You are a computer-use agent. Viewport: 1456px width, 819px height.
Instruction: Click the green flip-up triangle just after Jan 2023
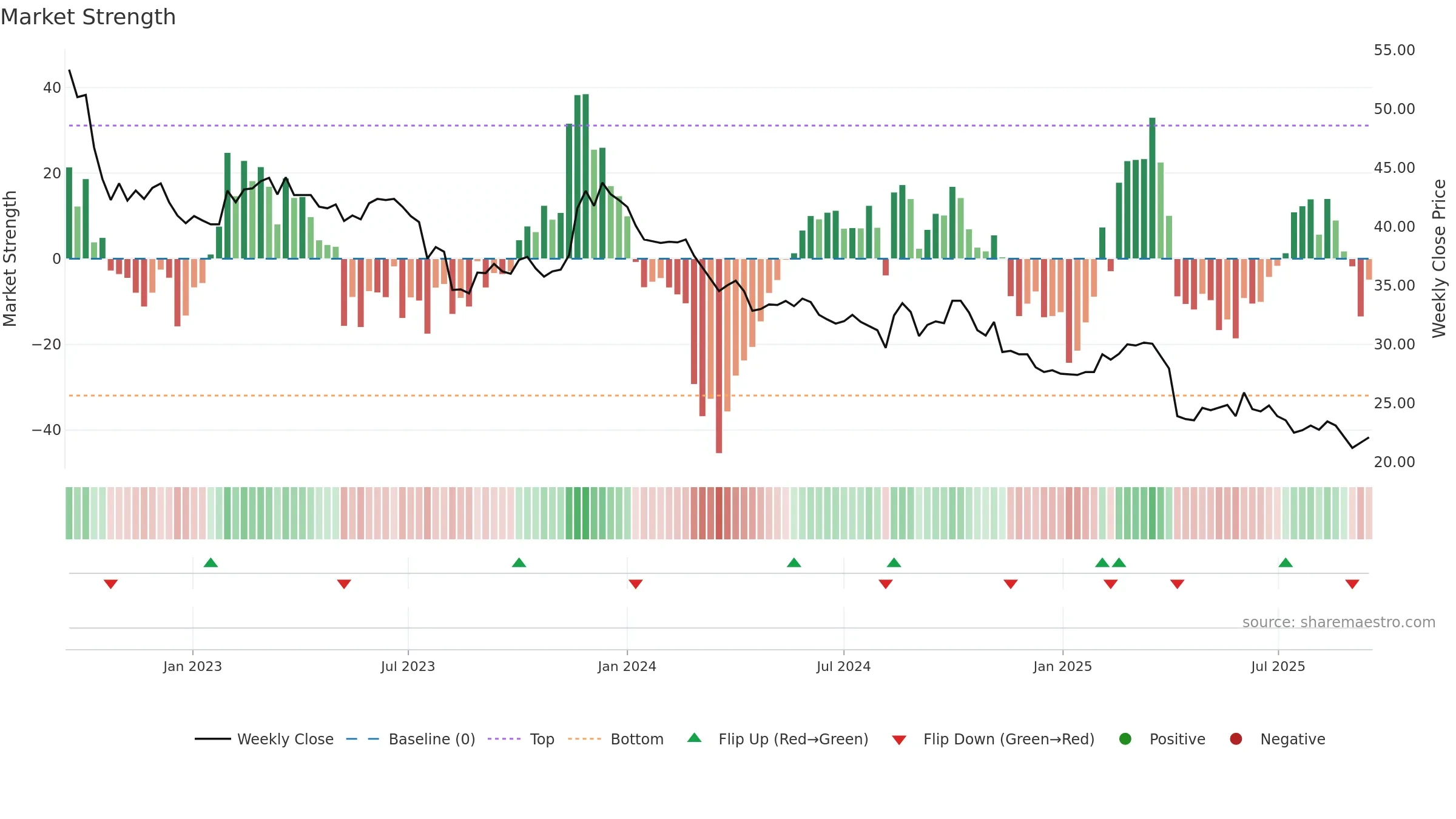[x=211, y=562]
